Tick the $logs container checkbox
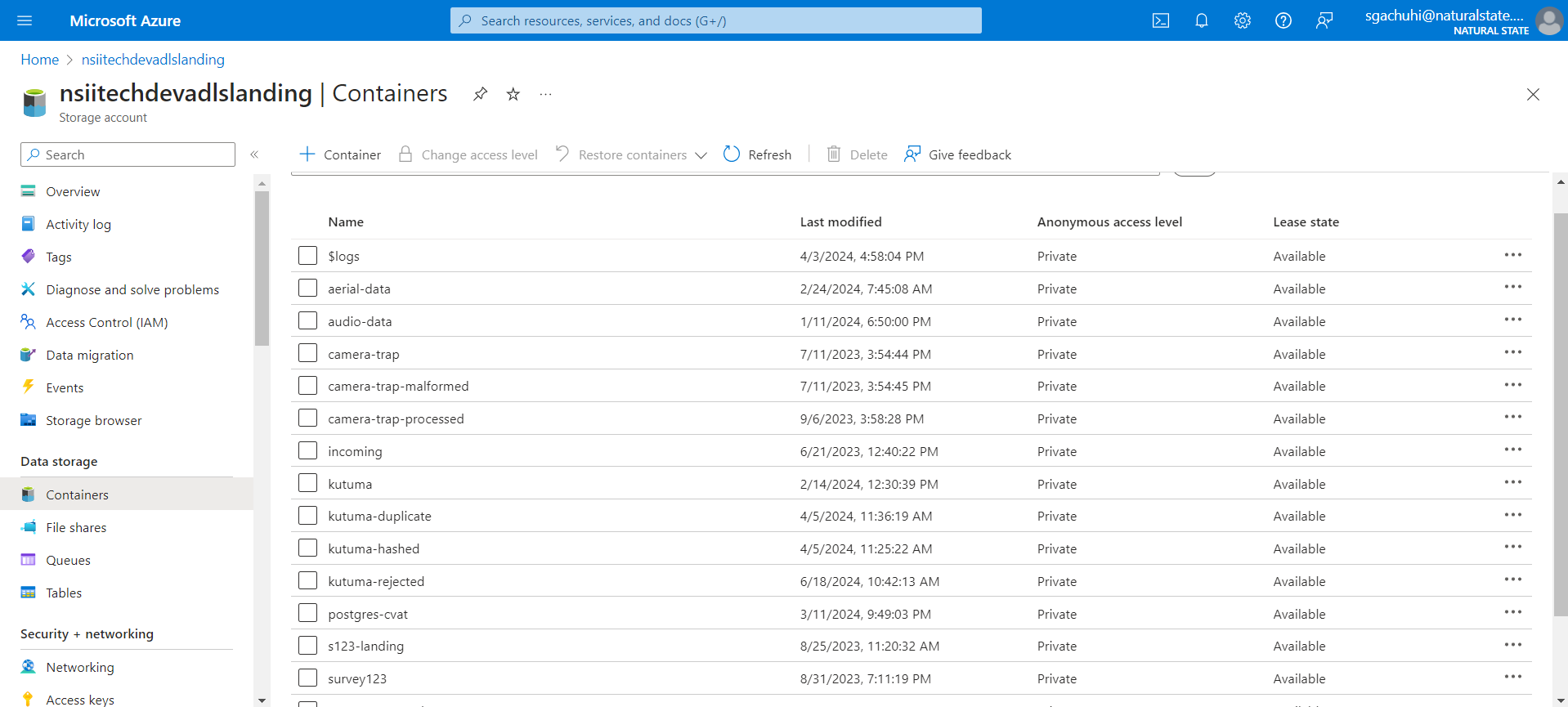Image resolution: width=1568 pixels, height=707 pixels. (307, 255)
